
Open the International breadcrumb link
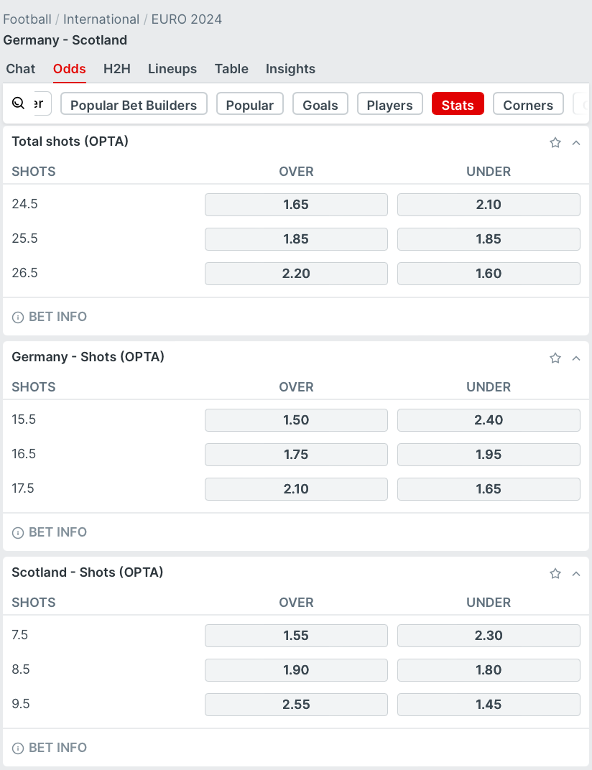[101, 19]
